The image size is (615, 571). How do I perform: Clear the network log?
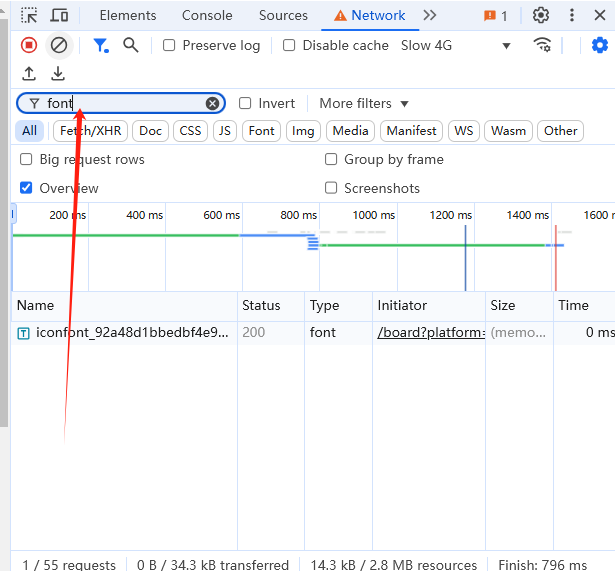pyautogui.click(x=59, y=45)
